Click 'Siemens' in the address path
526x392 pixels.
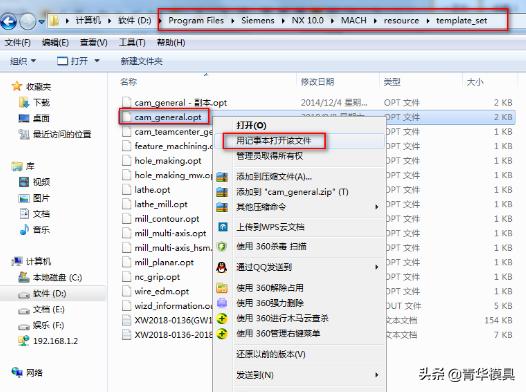[x=258, y=20]
